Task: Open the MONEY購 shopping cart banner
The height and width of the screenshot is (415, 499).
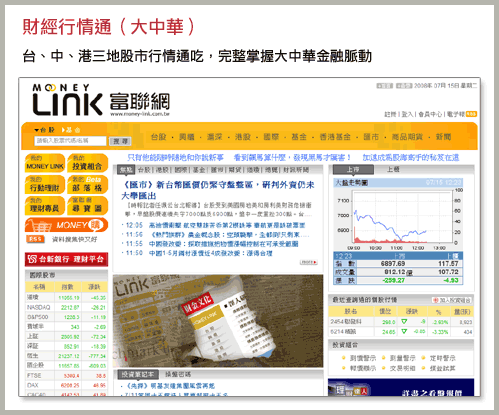Action: [x=66, y=225]
